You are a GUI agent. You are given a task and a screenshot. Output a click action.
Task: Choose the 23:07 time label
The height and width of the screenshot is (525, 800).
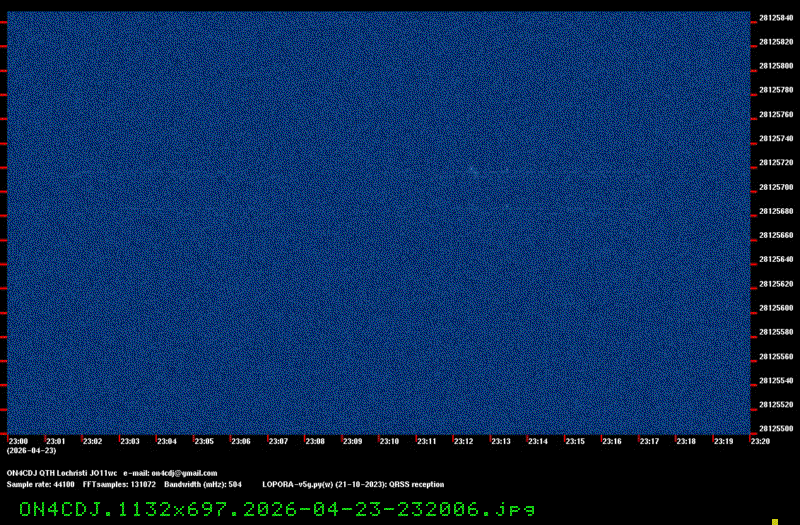point(278,441)
